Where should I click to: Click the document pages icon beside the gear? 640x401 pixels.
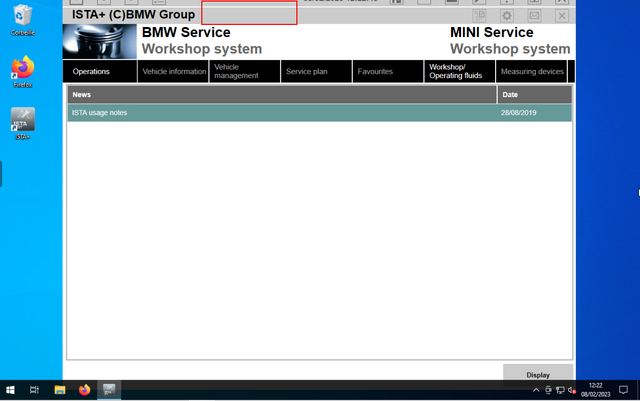pos(479,16)
